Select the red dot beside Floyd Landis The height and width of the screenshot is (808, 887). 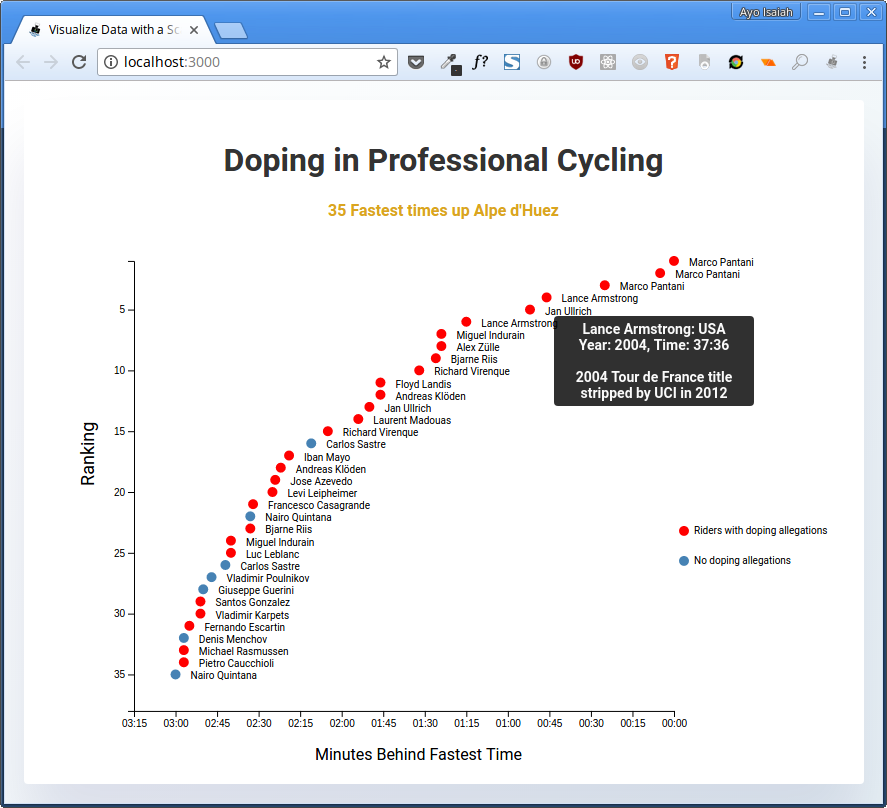pos(381,383)
